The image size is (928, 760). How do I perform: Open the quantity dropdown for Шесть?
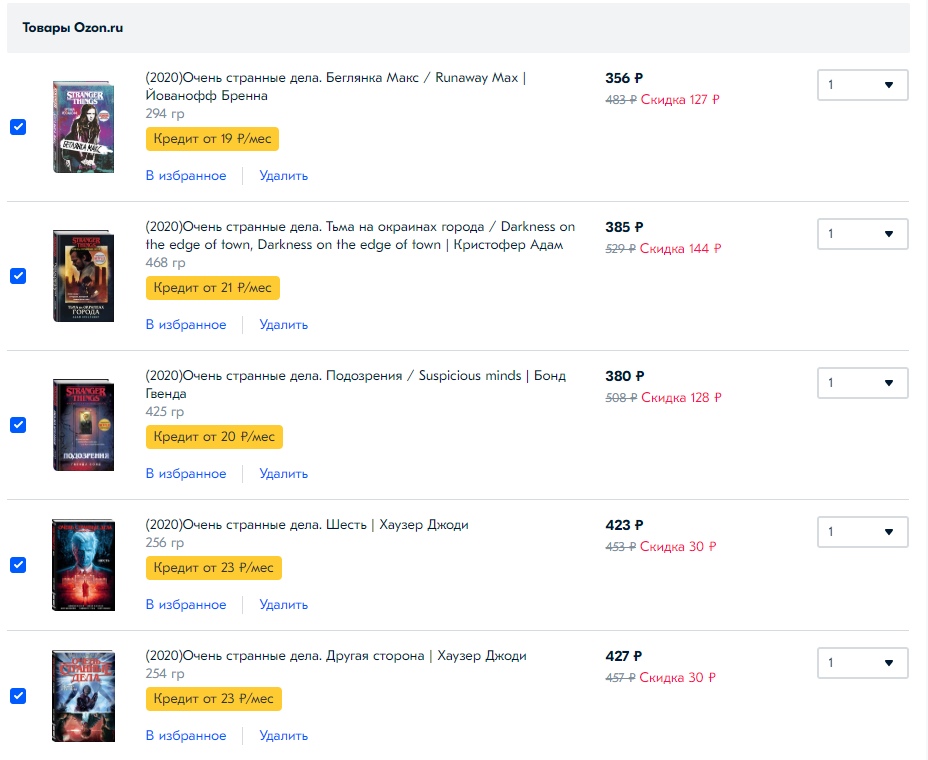point(862,532)
